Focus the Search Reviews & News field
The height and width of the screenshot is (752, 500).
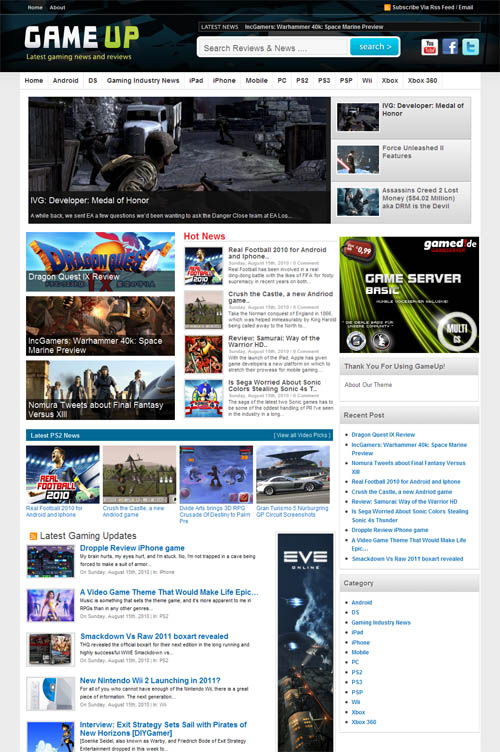pyautogui.click(x=273, y=47)
